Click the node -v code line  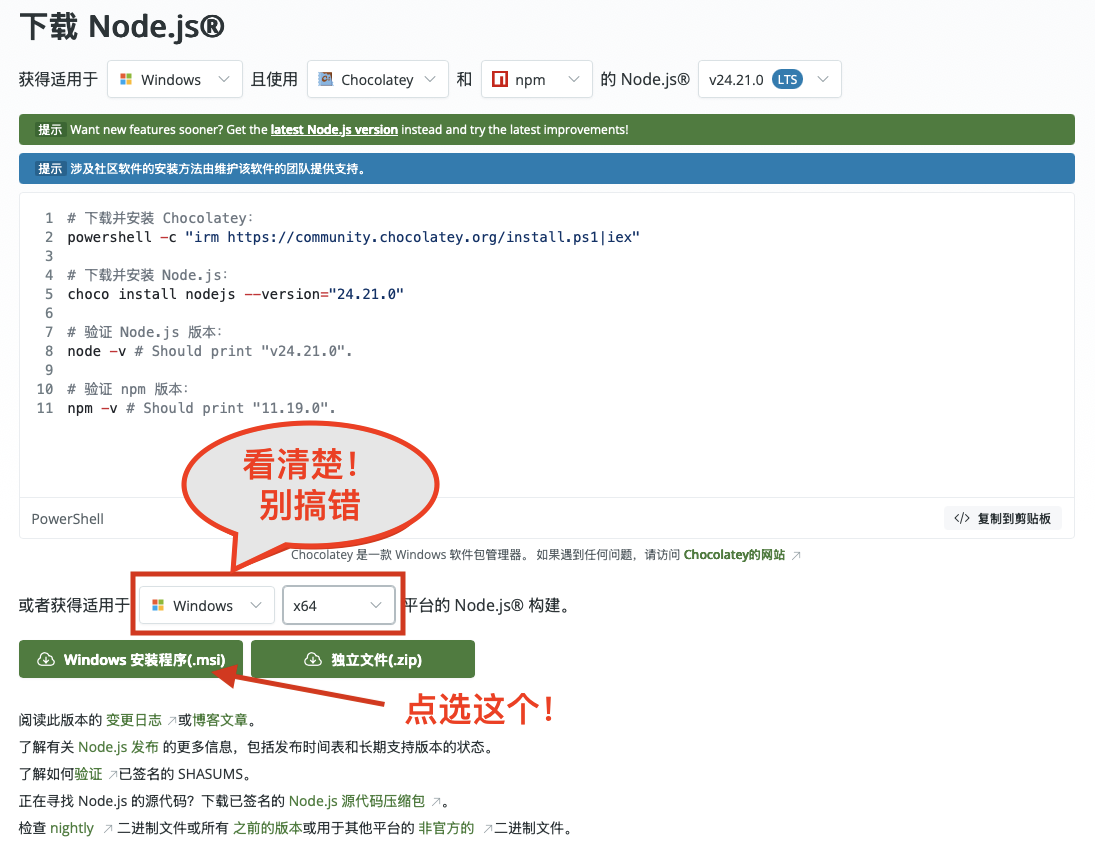[x=210, y=351]
